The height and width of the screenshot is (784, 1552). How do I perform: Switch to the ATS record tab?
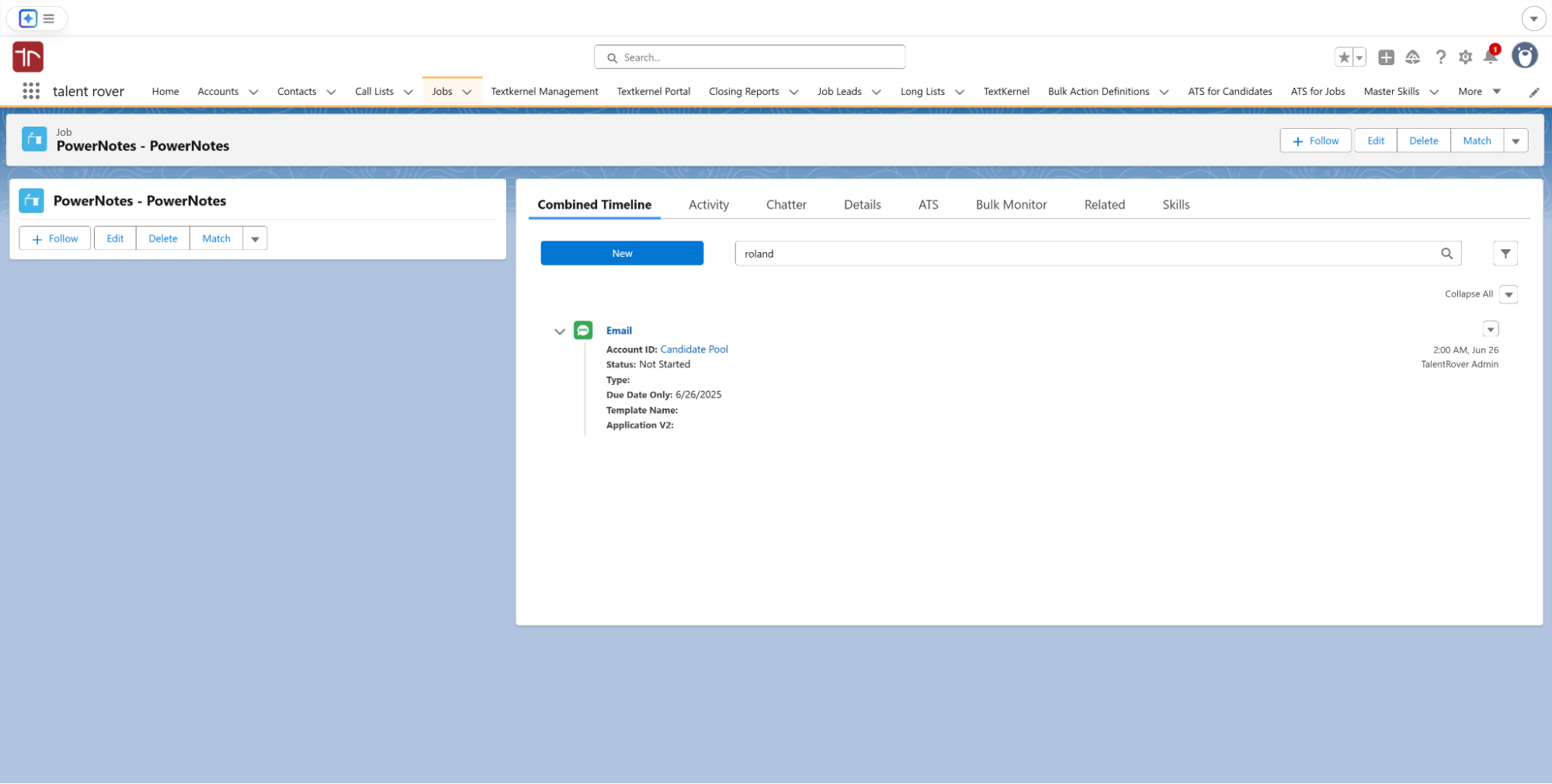coord(928,205)
